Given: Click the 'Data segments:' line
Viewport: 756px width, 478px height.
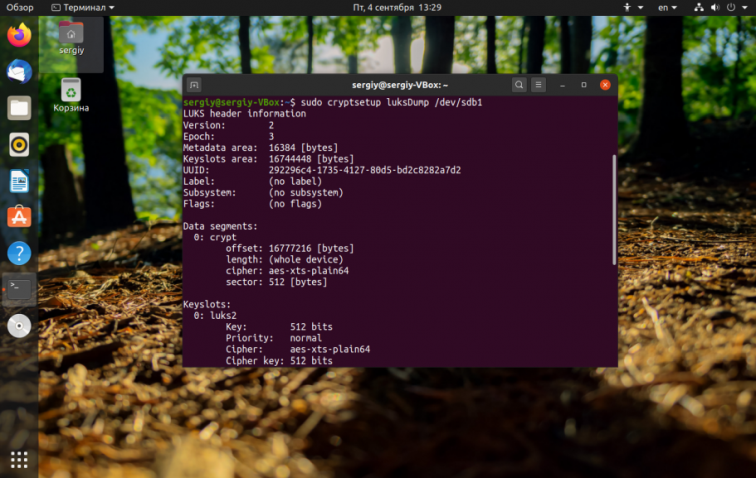Looking at the screenshot, I should pos(220,226).
